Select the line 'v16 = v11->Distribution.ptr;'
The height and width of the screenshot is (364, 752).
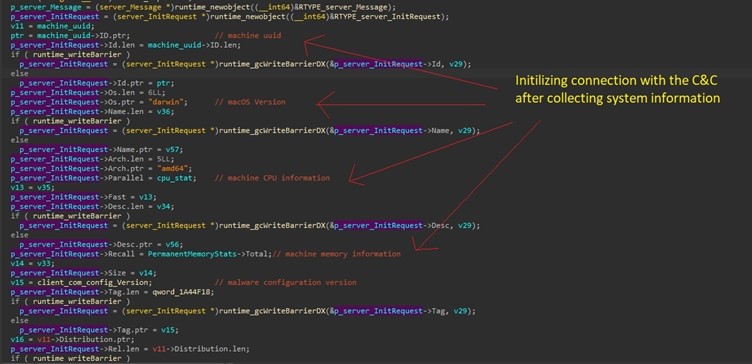tap(72, 340)
